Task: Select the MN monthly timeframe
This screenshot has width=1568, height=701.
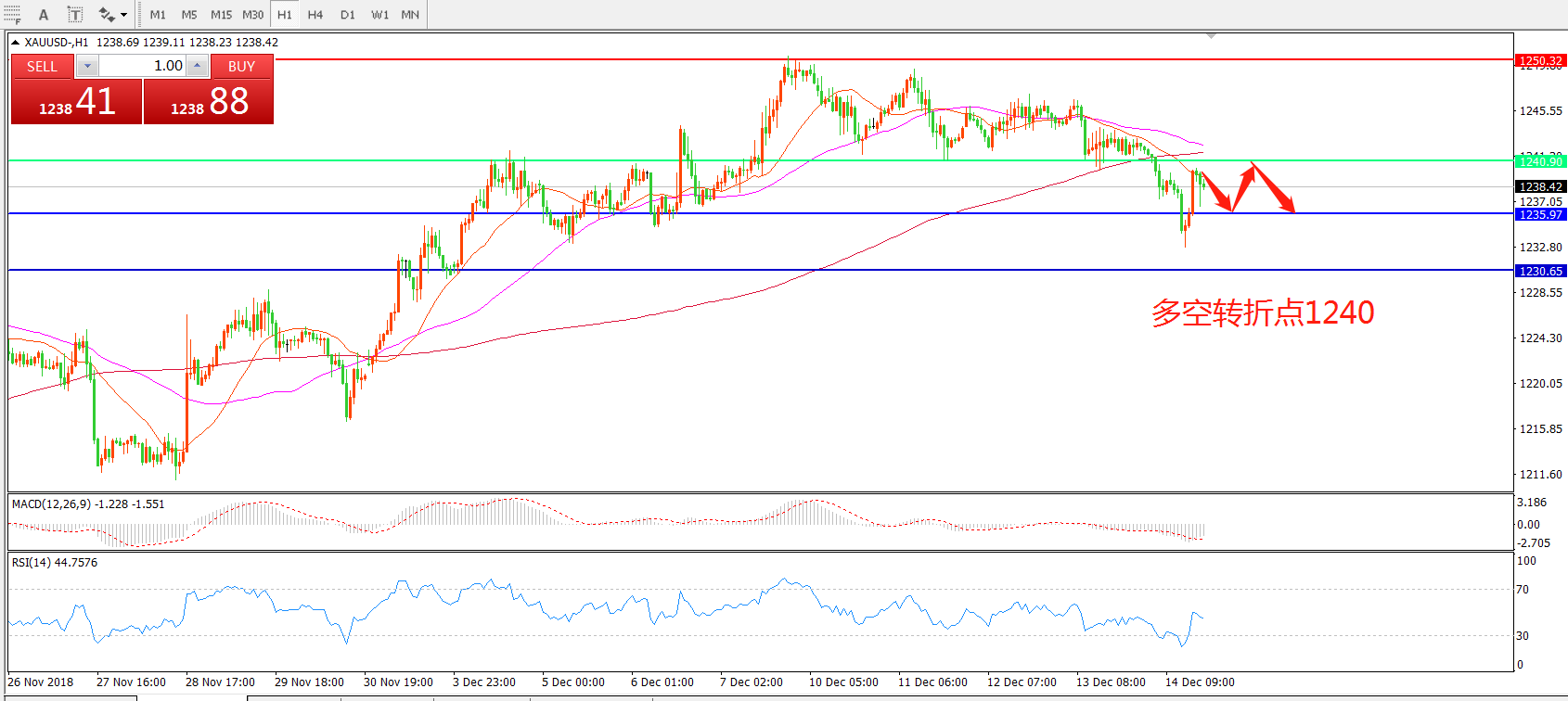Action: (x=410, y=15)
